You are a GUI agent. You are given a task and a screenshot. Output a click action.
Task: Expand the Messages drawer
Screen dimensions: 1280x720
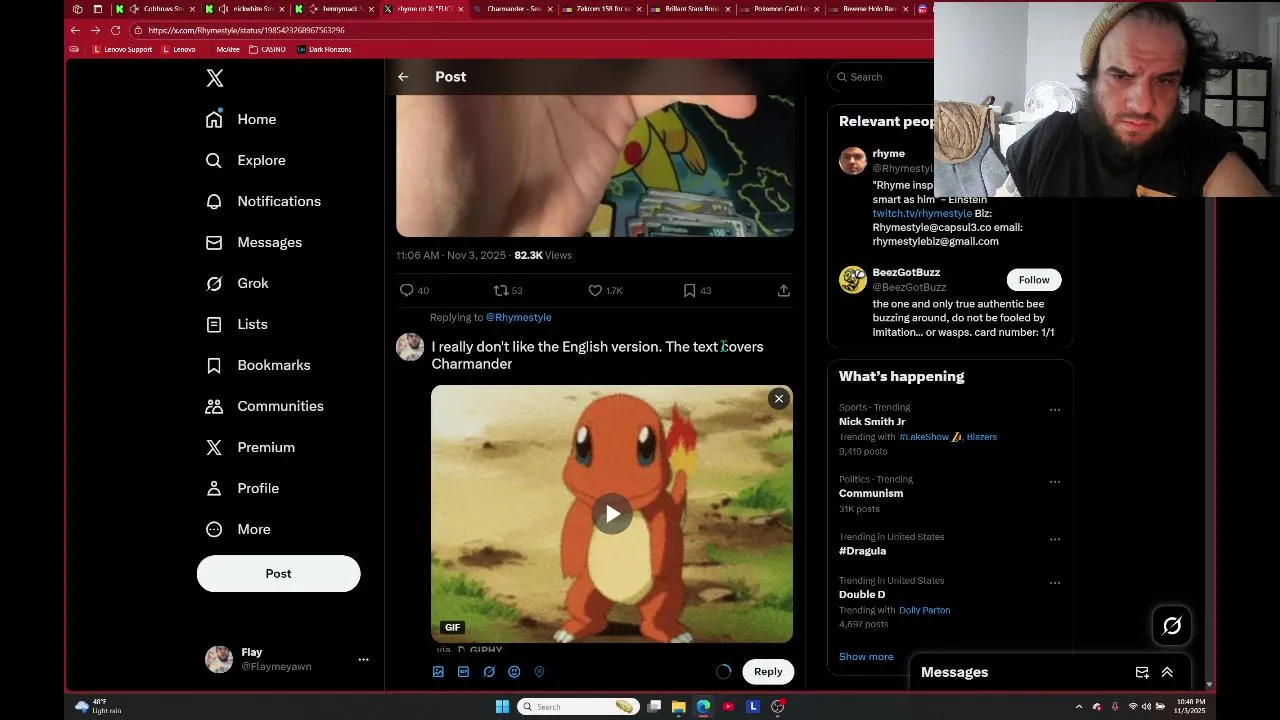pyautogui.click(x=1167, y=673)
